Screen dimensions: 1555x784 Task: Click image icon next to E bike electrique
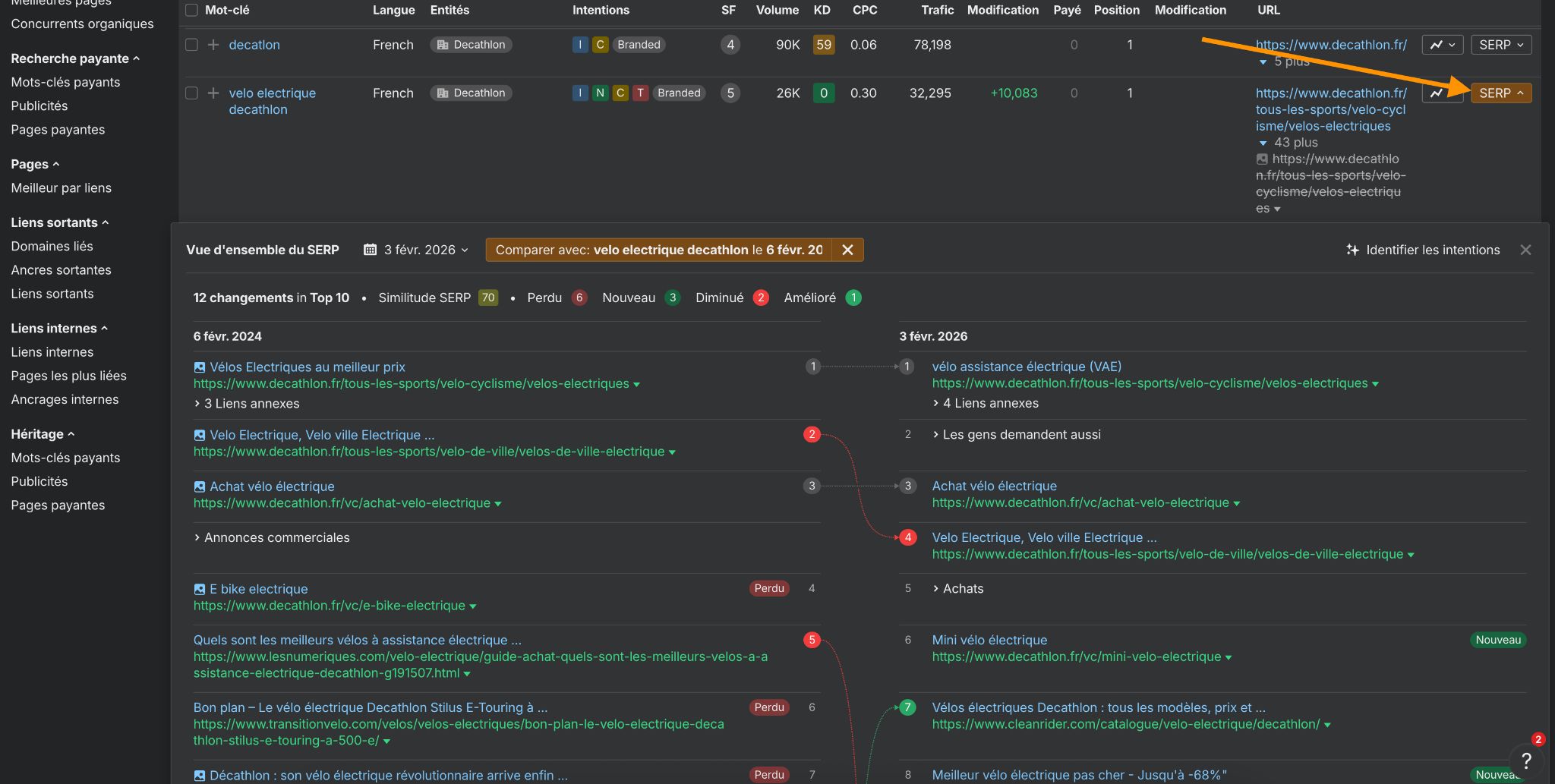200,589
